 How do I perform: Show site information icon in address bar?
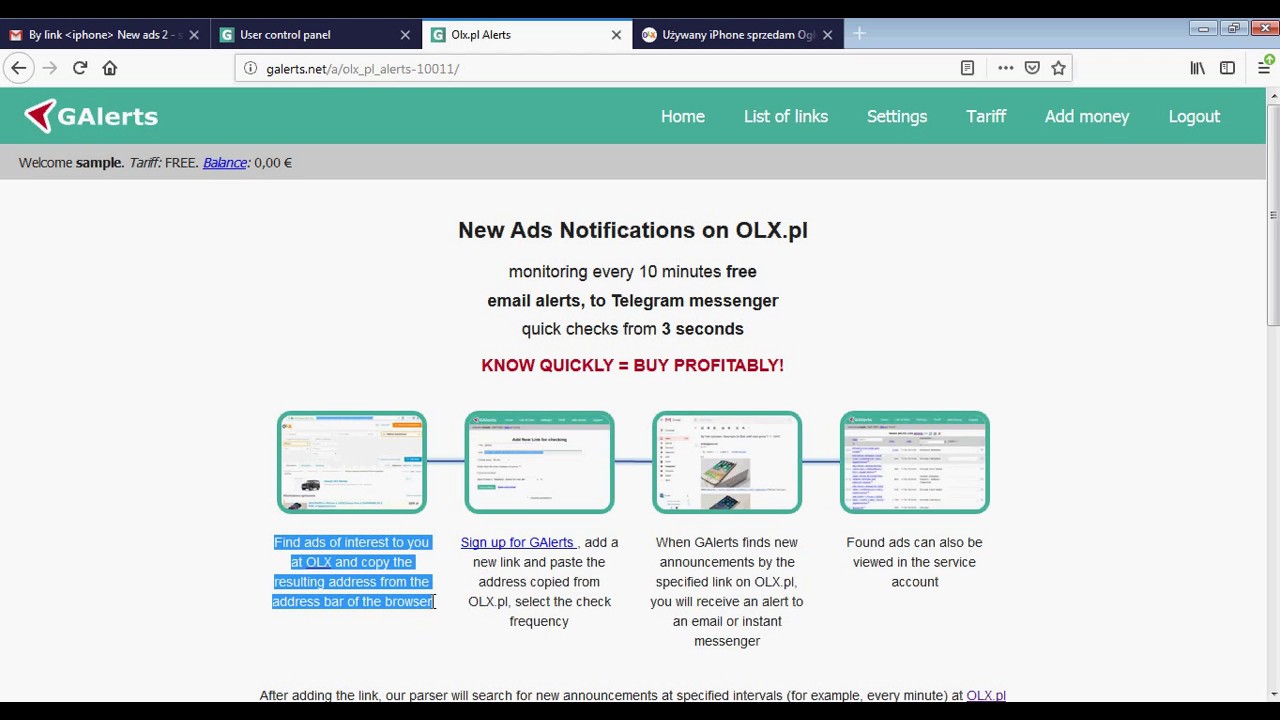251,68
